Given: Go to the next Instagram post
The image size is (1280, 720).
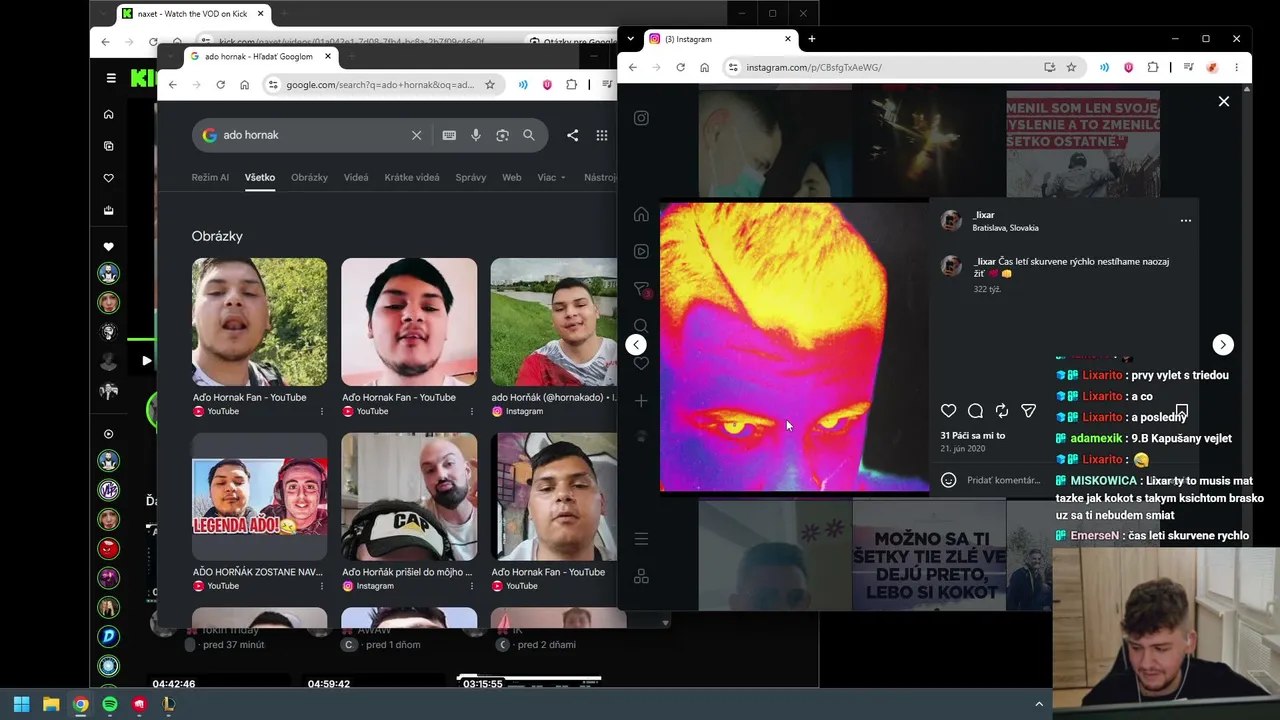Looking at the screenshot, I should point(1223,345).
